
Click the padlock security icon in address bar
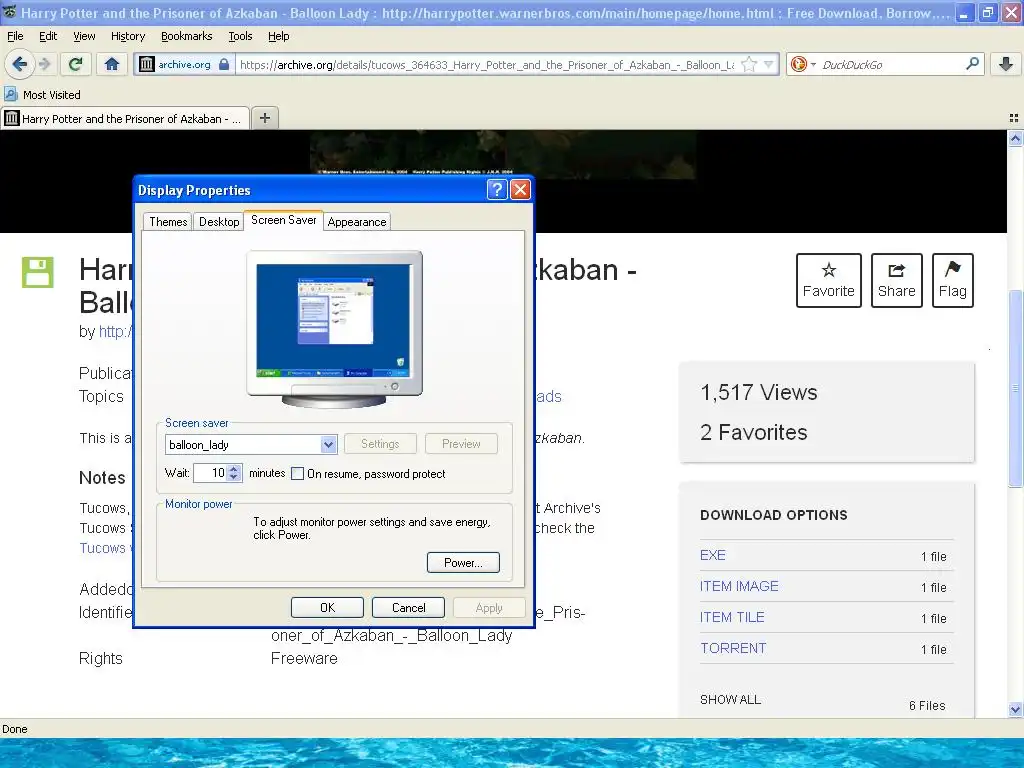coord(224,64)
